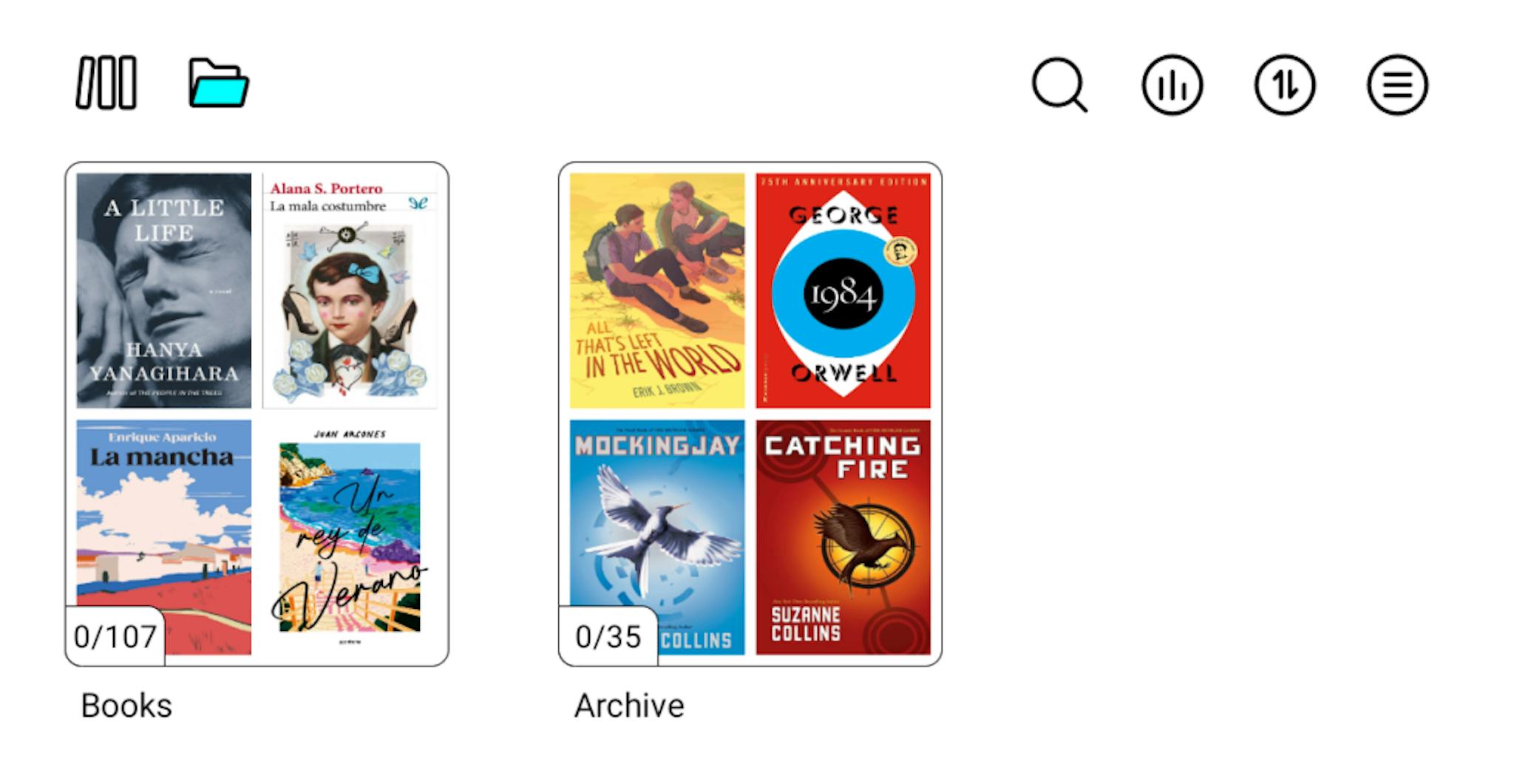This screenshot has height=784, width=1514.
Task: Click the 0/107 progress badge
Action: pos(115,636)
